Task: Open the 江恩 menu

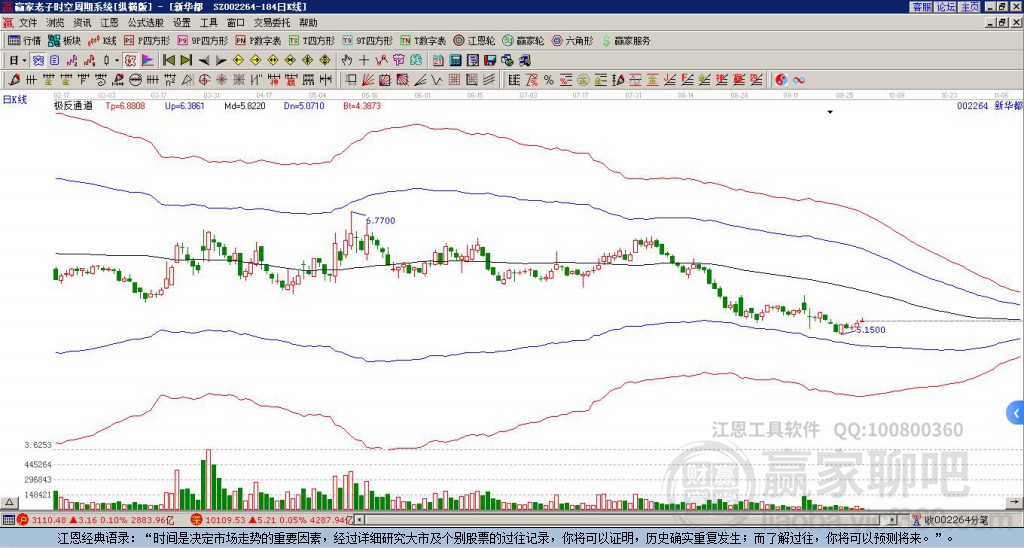Action: pos(110,23)
